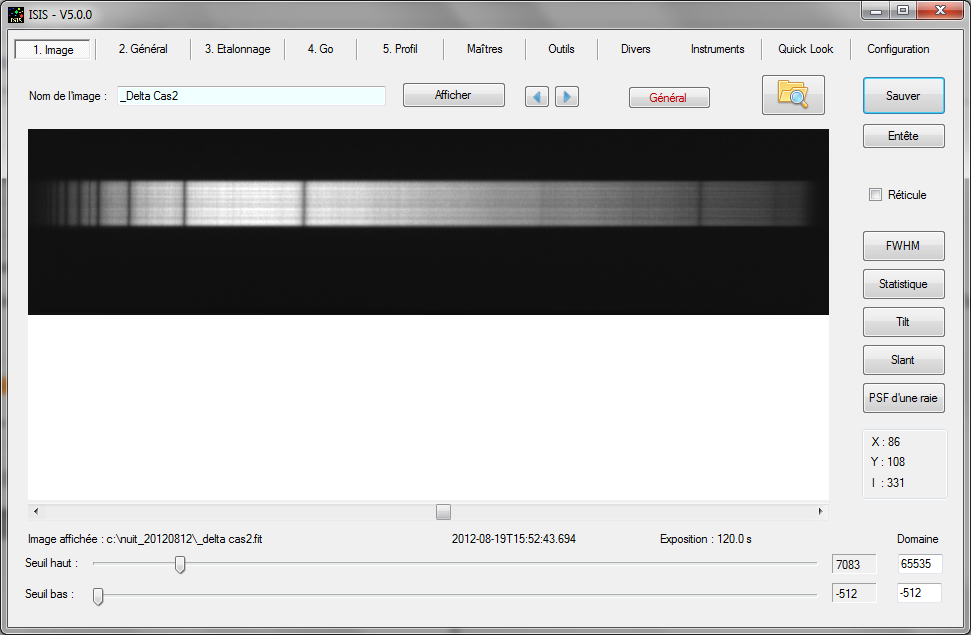Click the Statistique button
This screenshot has width=971, height=635.
(x=904, y=284)
